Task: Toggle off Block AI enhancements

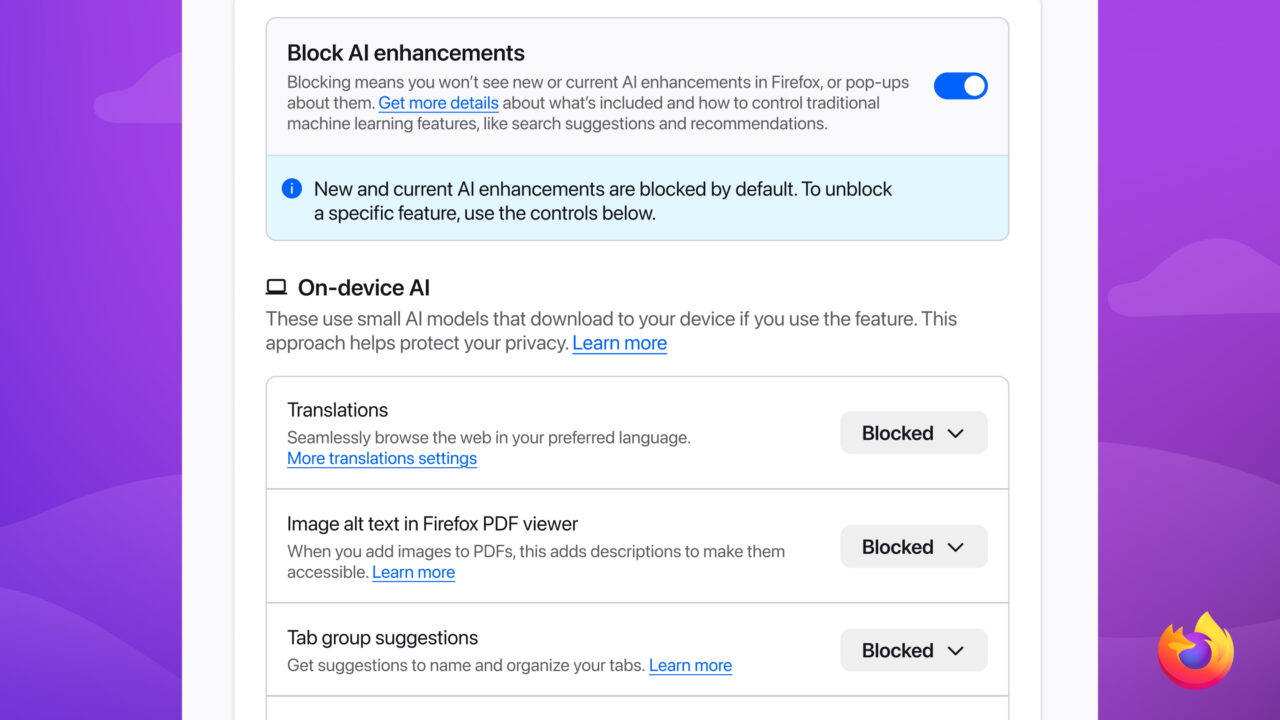Action: pos(960,86)
